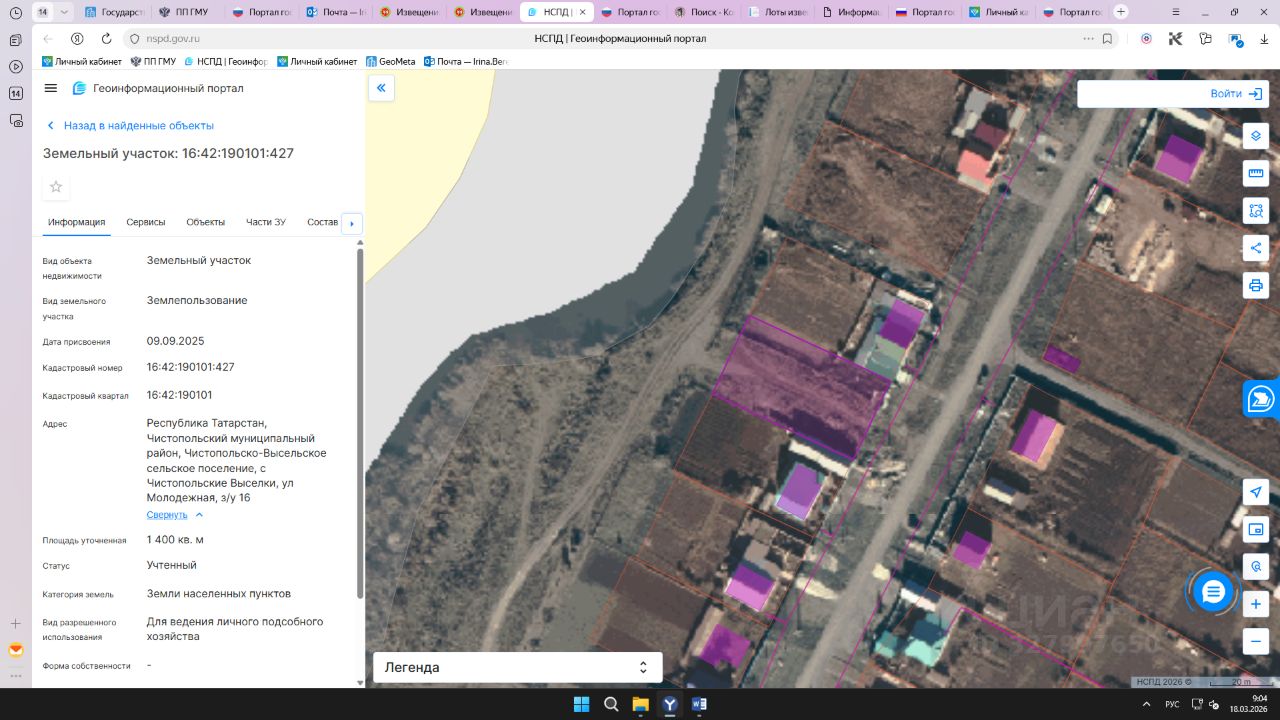Image resolution: width=1280 pixels, height=720 pixels.
Task: Open the Части ЗУ tab
Action: 266,222
